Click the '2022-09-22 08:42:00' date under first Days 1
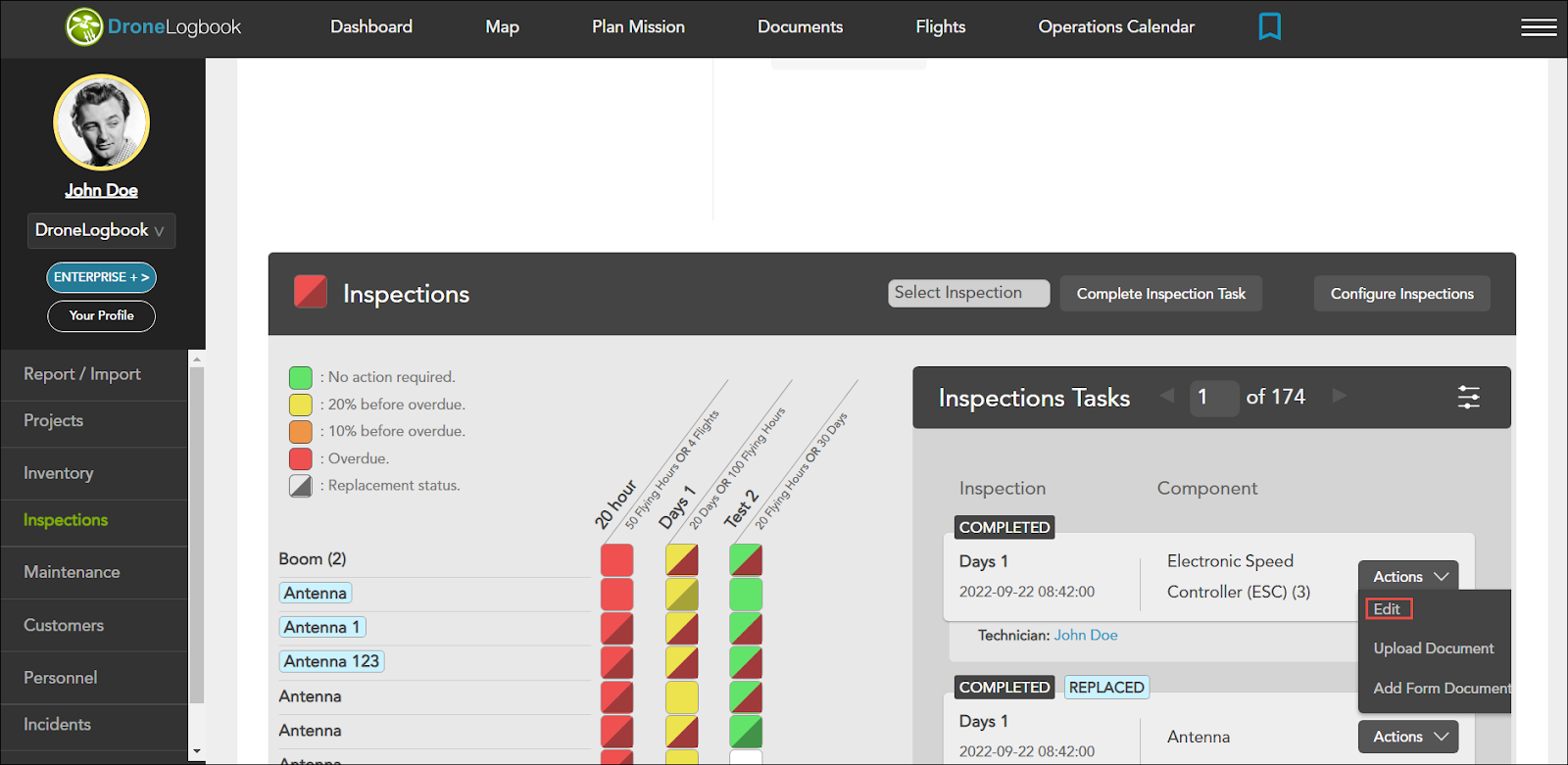 1027,592
